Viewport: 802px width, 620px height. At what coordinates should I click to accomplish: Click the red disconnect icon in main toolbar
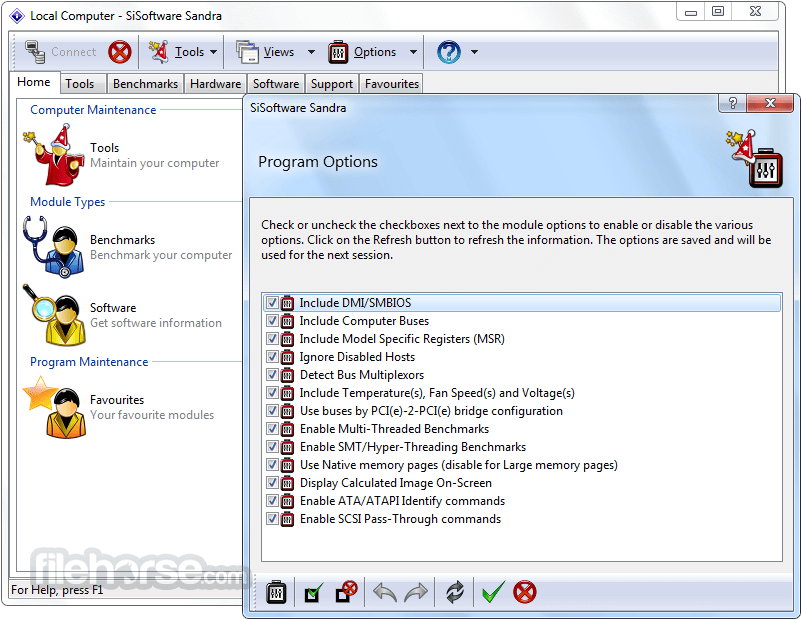120,52
